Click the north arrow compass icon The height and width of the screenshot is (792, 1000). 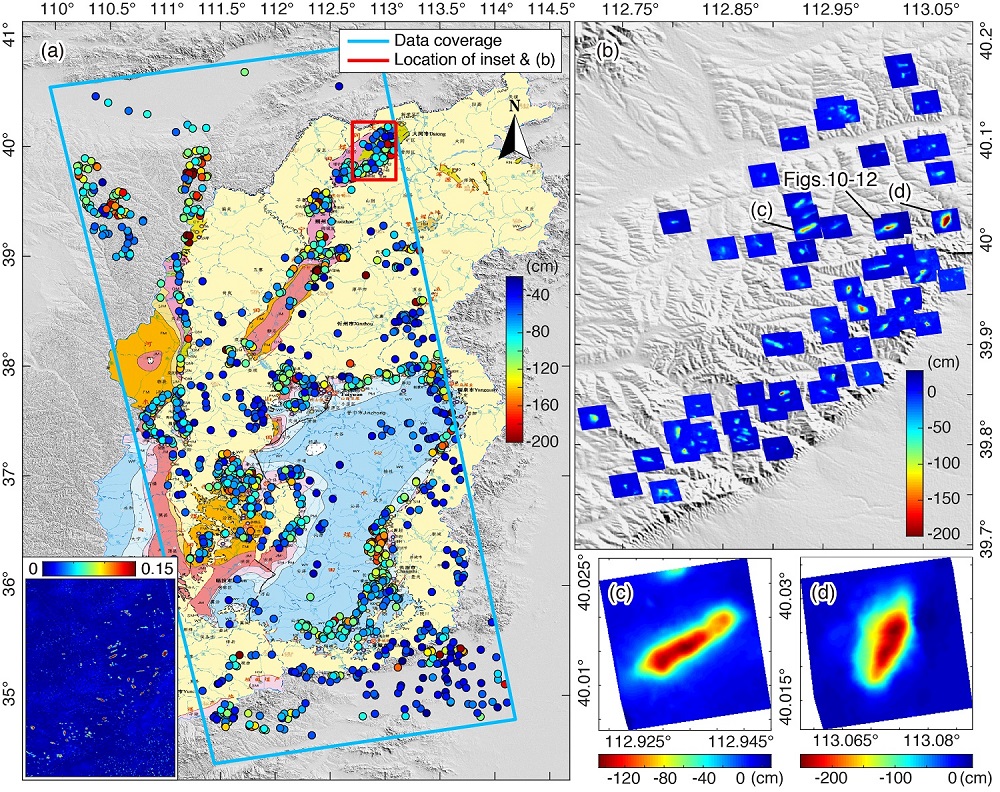point(513,129)
